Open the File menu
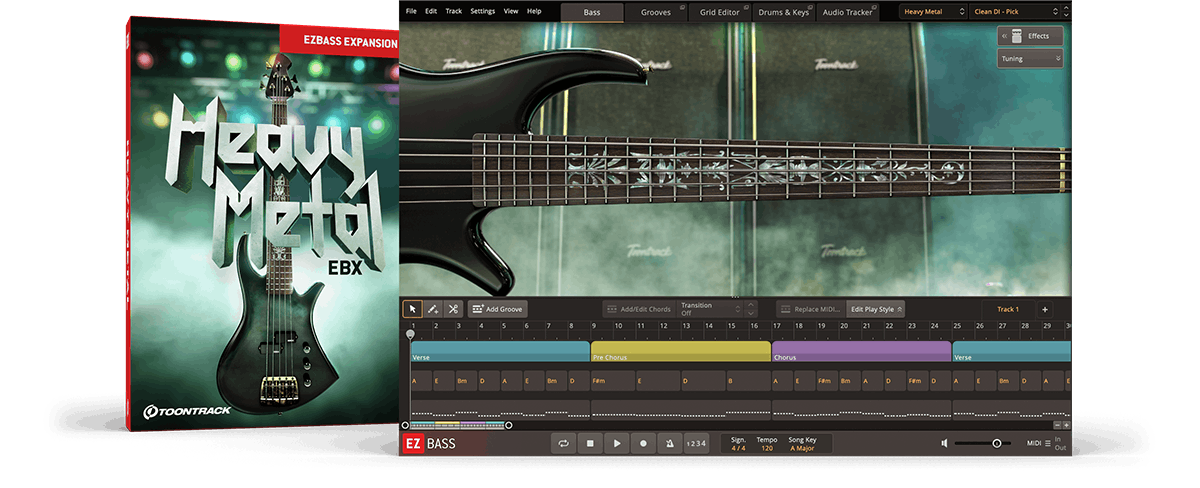This screenshot has height=488, width=1200. coord(411,11)
